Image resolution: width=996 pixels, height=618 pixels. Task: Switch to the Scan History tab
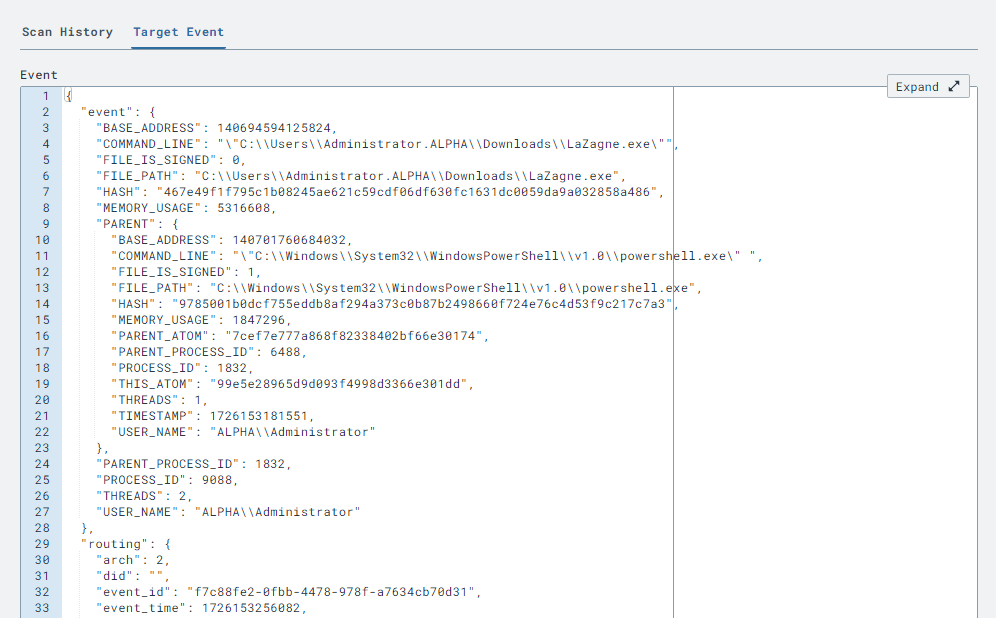click(x=67, y=32)
